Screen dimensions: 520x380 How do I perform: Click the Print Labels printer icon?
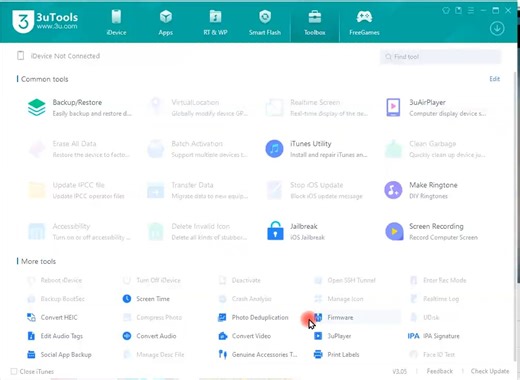[x=318, y=354]
